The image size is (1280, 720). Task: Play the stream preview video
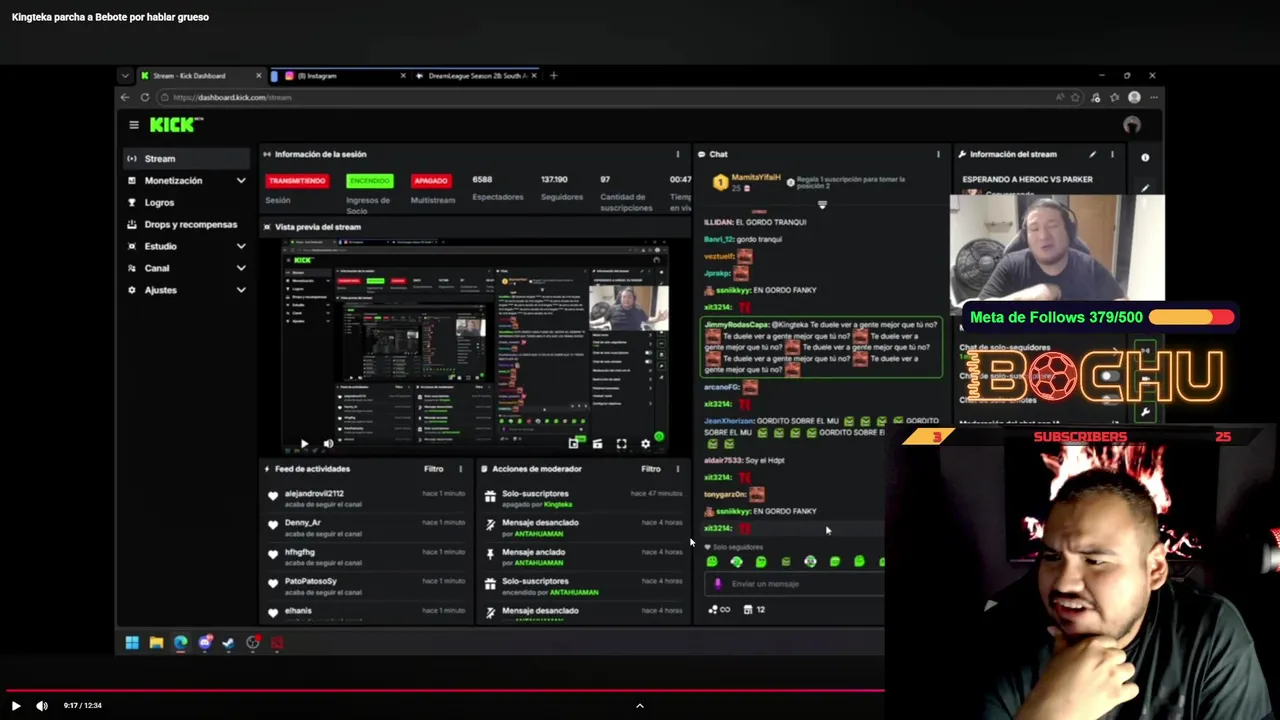coord(304,444)
